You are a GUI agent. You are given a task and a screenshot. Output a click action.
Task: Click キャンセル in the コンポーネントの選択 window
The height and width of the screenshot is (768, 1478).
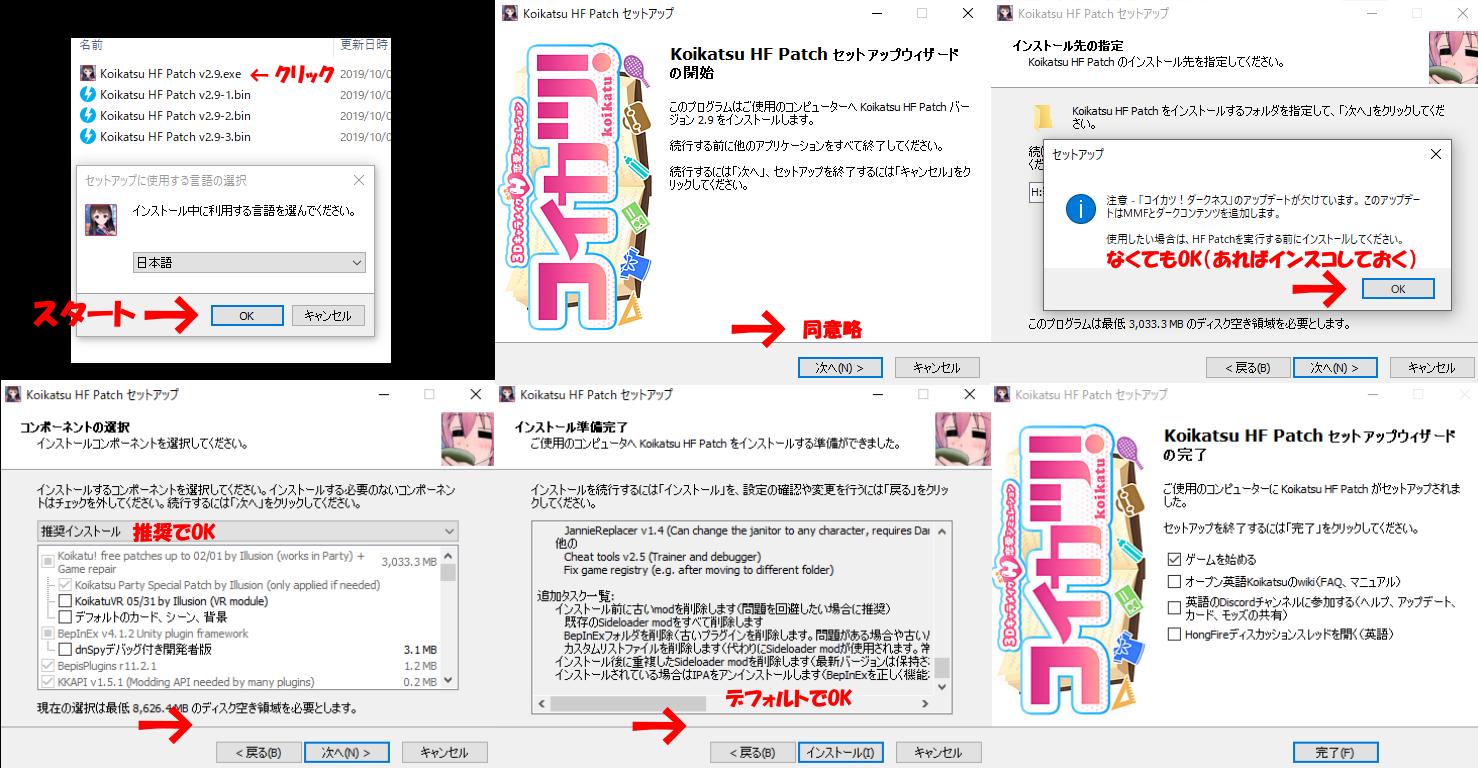443,752
